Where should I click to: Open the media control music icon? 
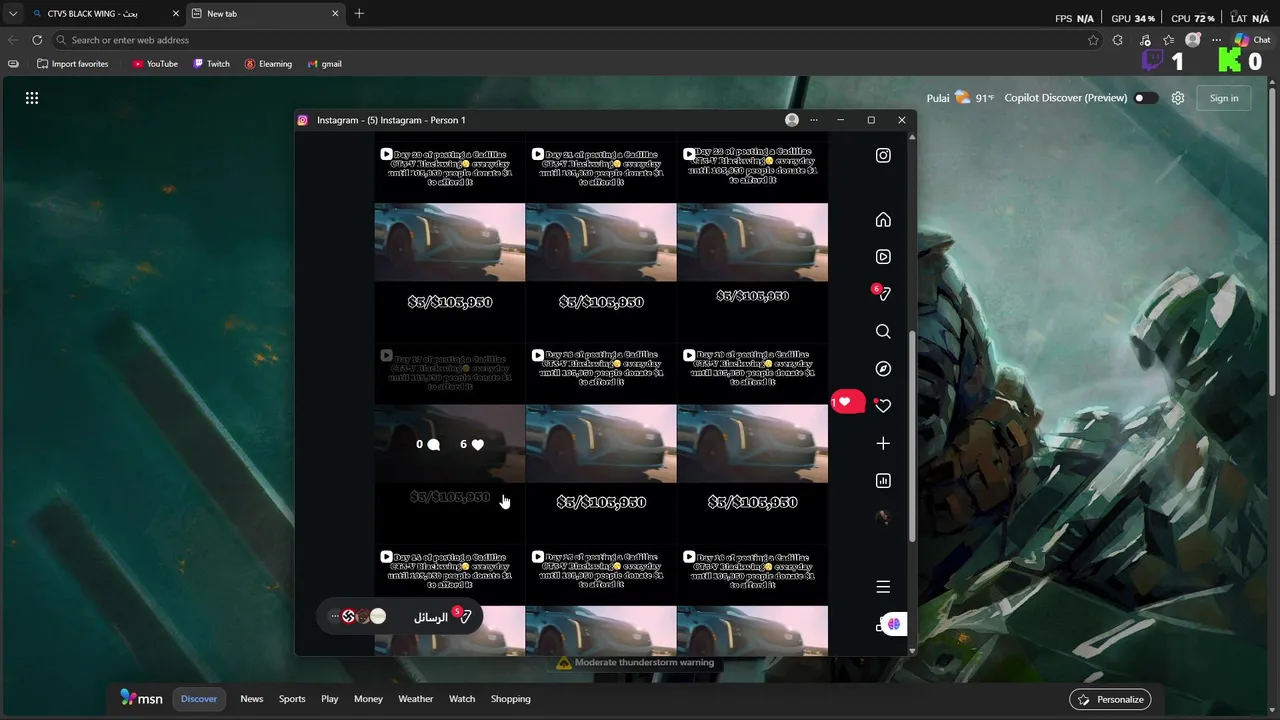(1145, 40)
